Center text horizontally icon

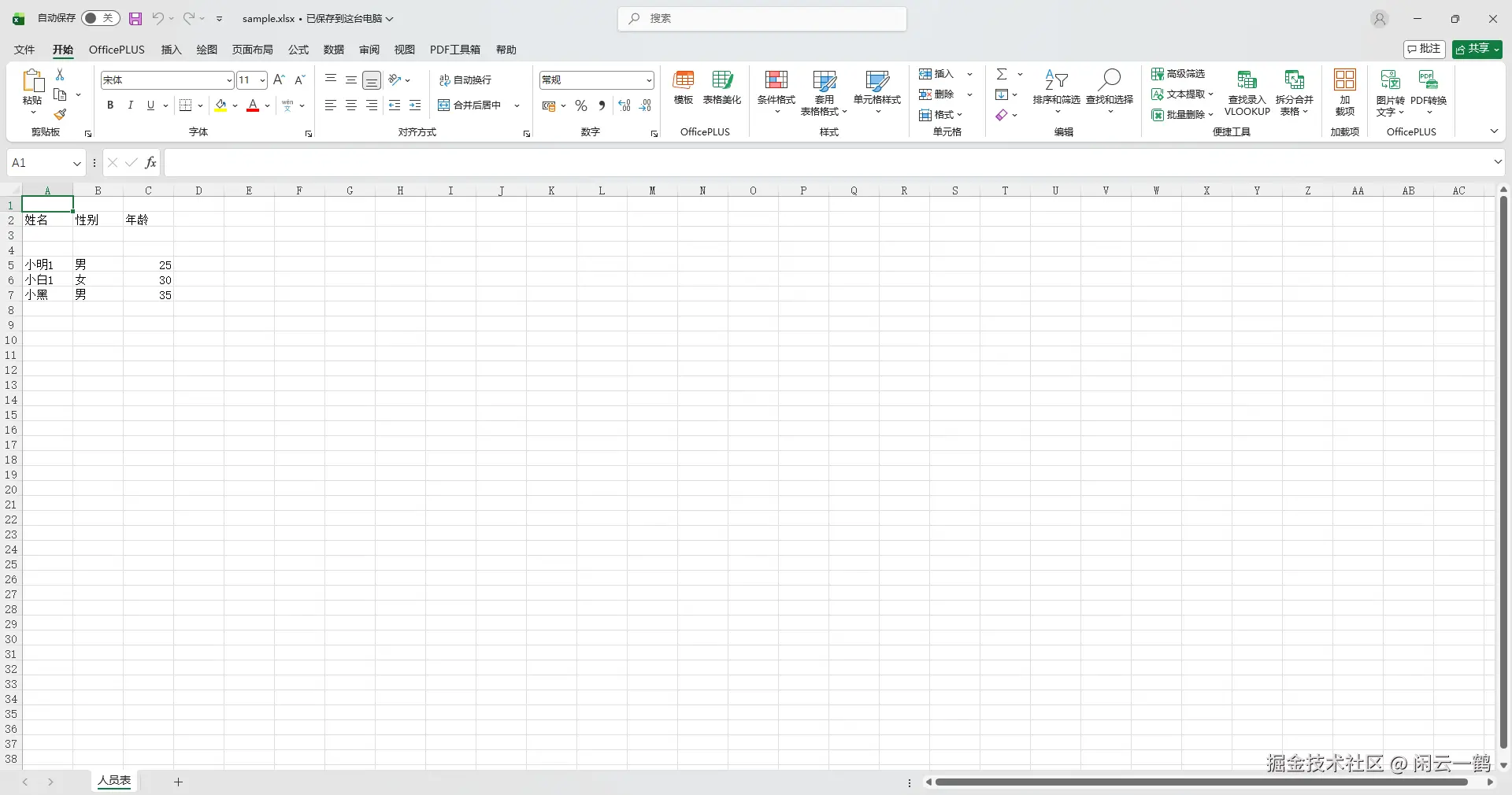point(351,105)
